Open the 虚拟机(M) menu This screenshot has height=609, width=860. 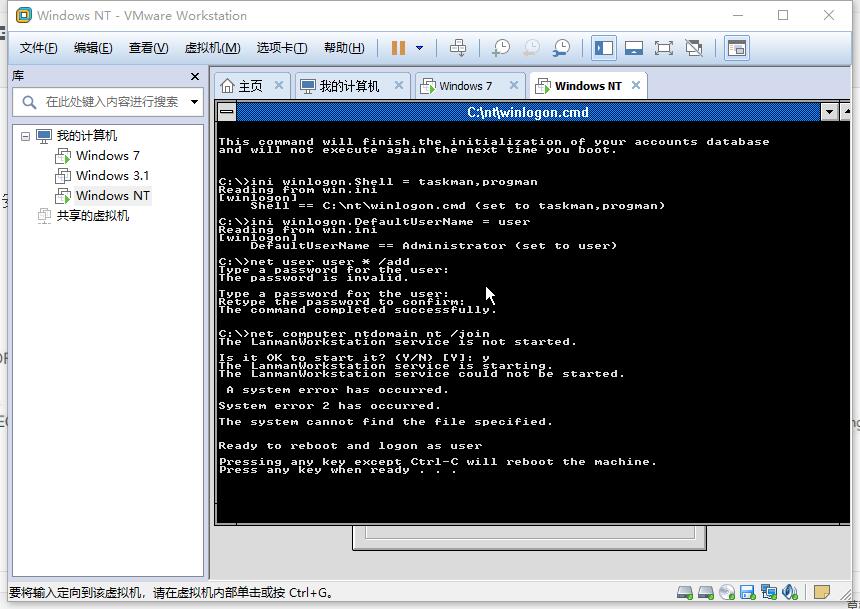pos(212,48)
